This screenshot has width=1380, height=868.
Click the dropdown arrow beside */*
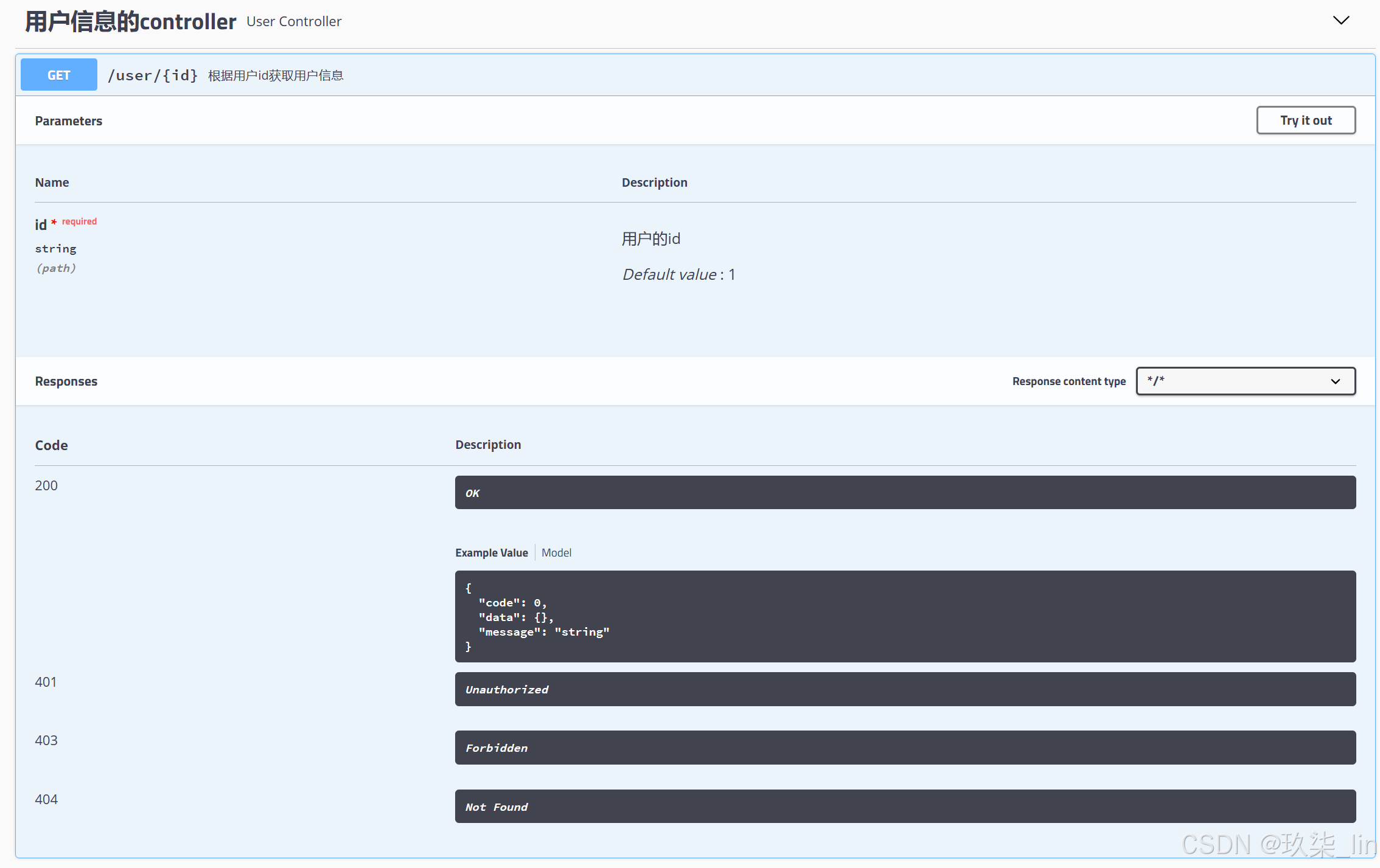(1335, 381)
